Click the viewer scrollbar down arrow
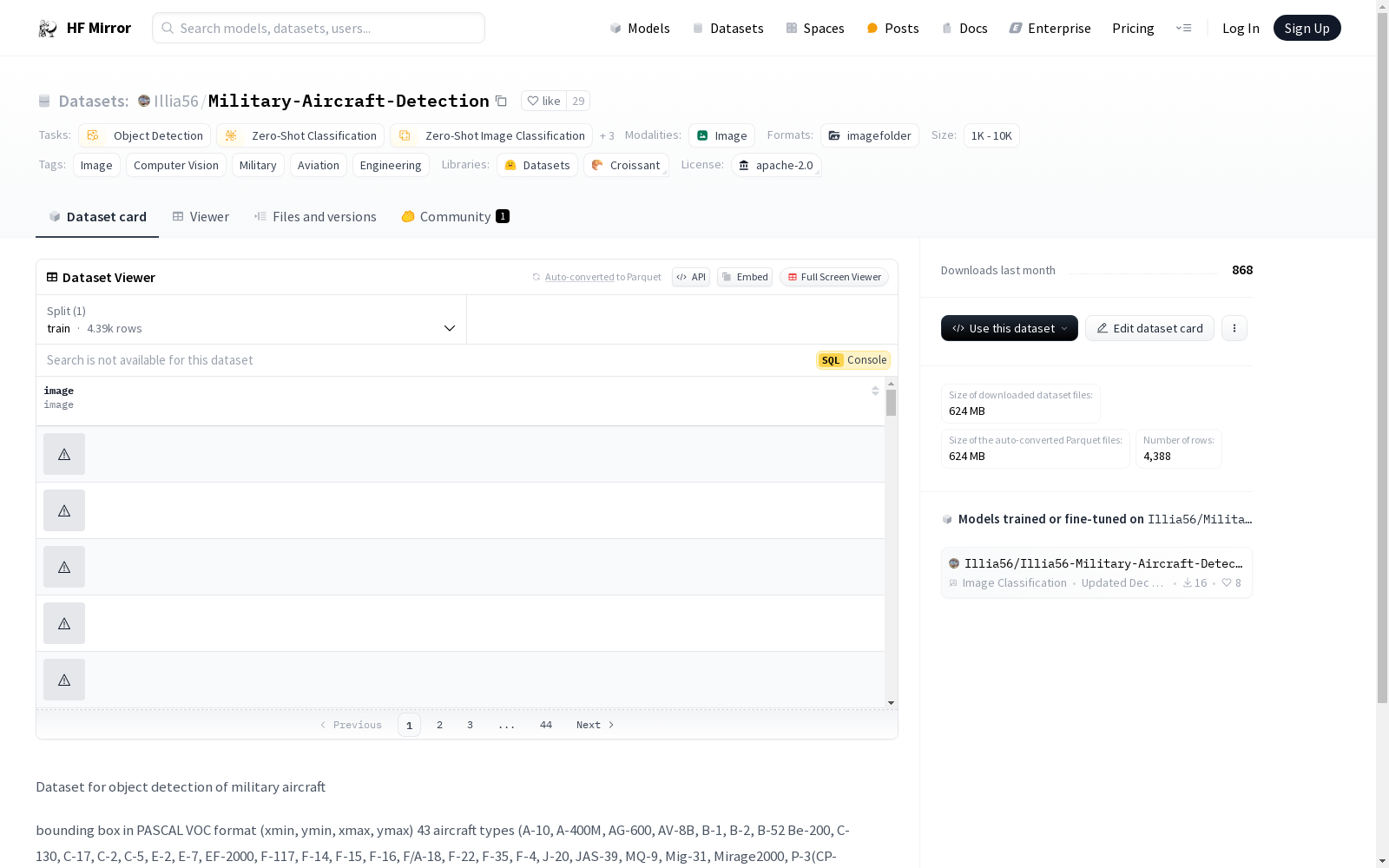This screenshot has width=1389, height=868. click(891, 703)
